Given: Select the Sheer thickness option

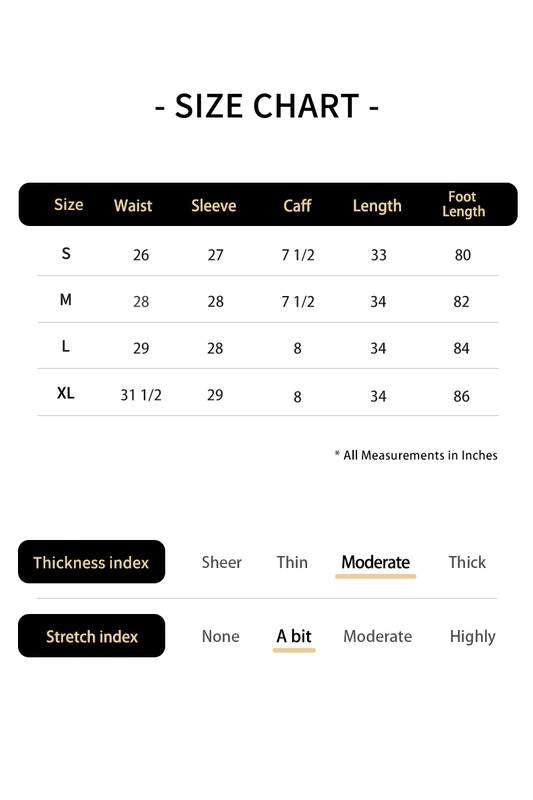Looking at the screenshot, I should pos(221,562).
